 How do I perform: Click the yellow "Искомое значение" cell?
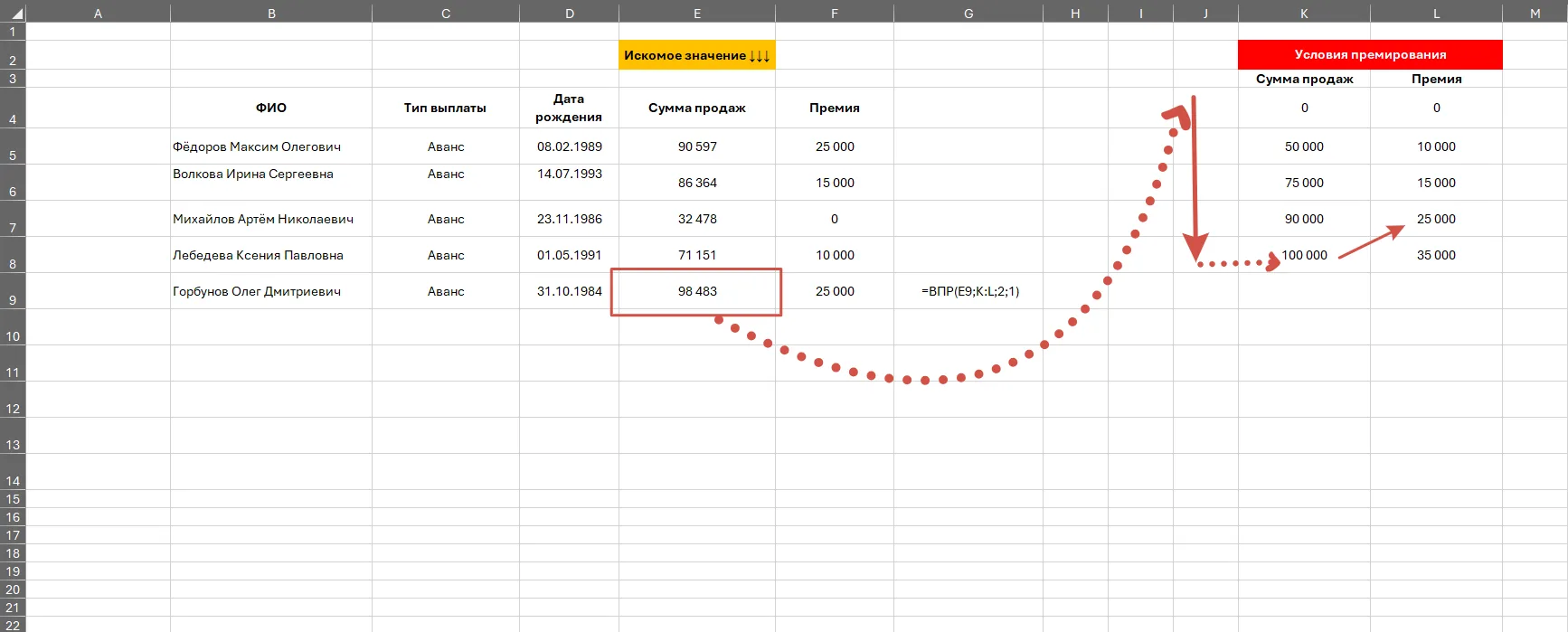697,55
